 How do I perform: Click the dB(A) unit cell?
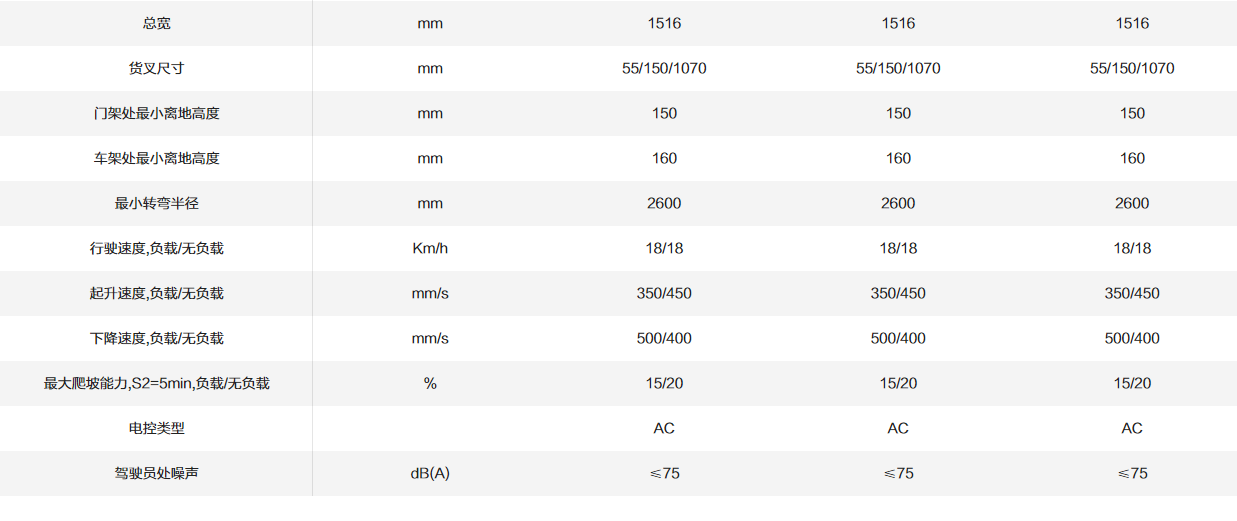[x=430, y=473]
